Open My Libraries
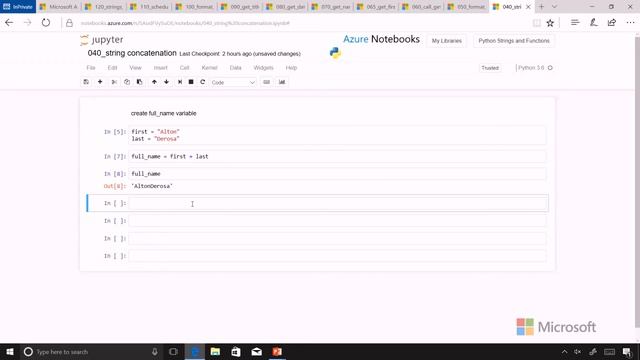Image resolution: width=640 pixels, height=360 pixels. tap(447, 41)
